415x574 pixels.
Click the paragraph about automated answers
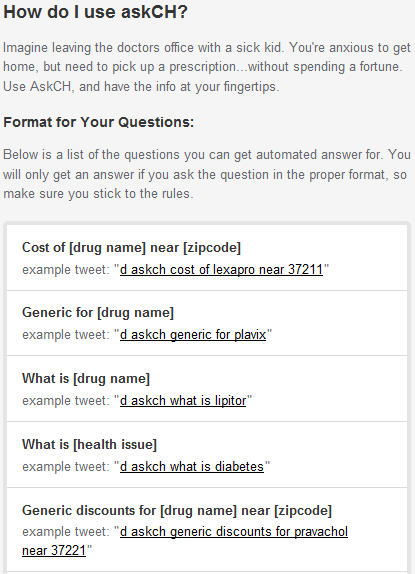207,174
